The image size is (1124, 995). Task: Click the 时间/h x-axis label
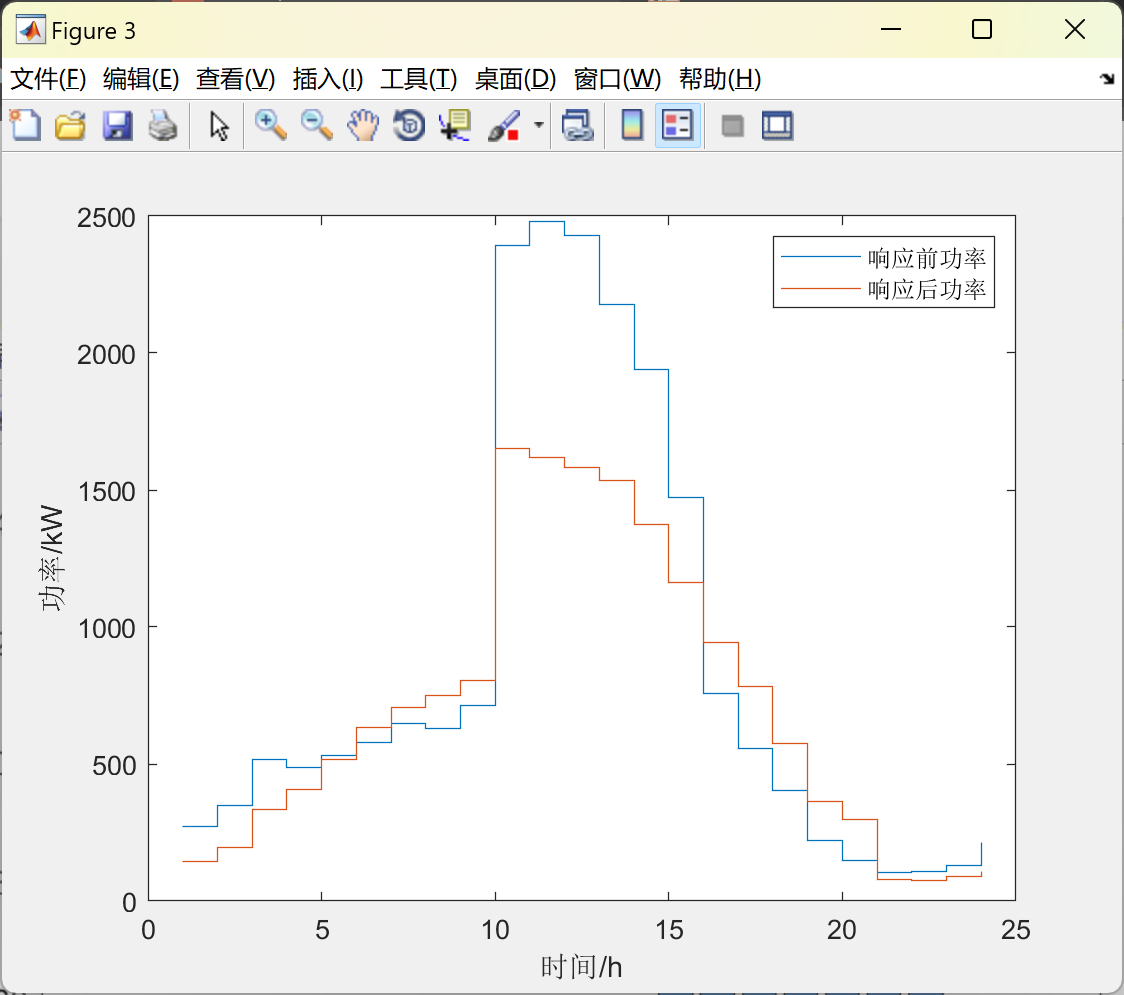[x=581, y=967]
